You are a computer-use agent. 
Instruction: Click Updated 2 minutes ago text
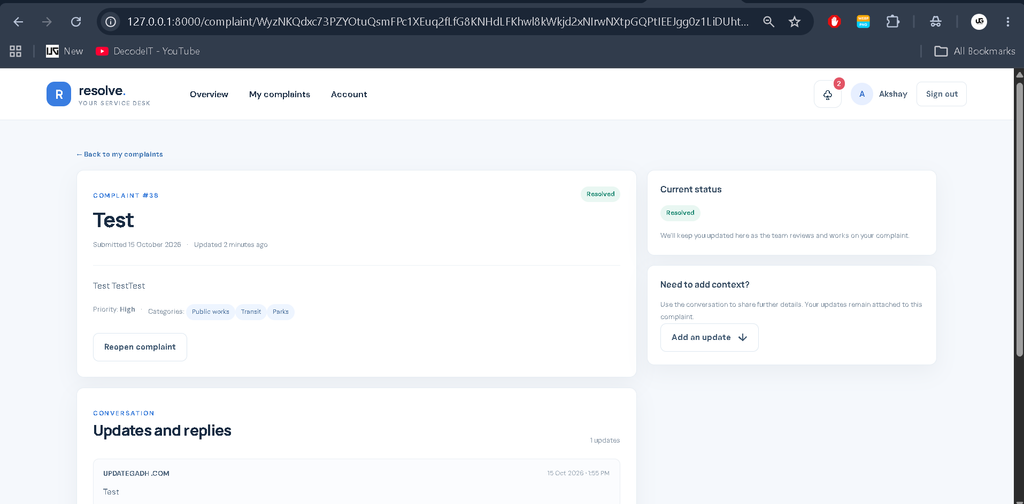point(231,245)
